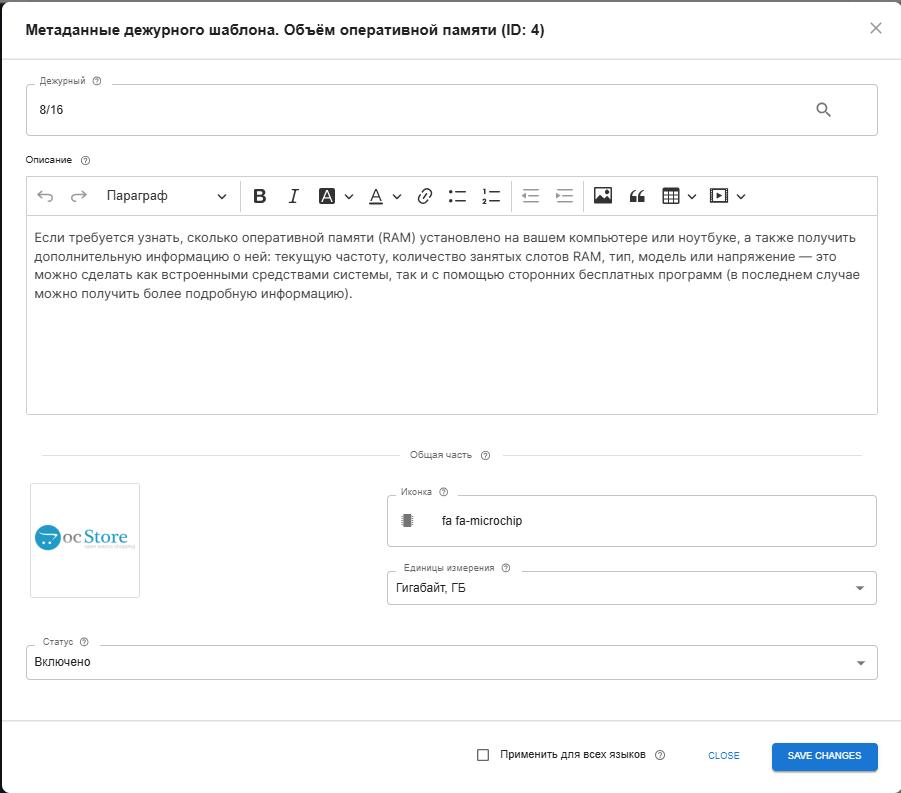
Task: Click the search icon in the Дежурный field
Action: point(824,110)
